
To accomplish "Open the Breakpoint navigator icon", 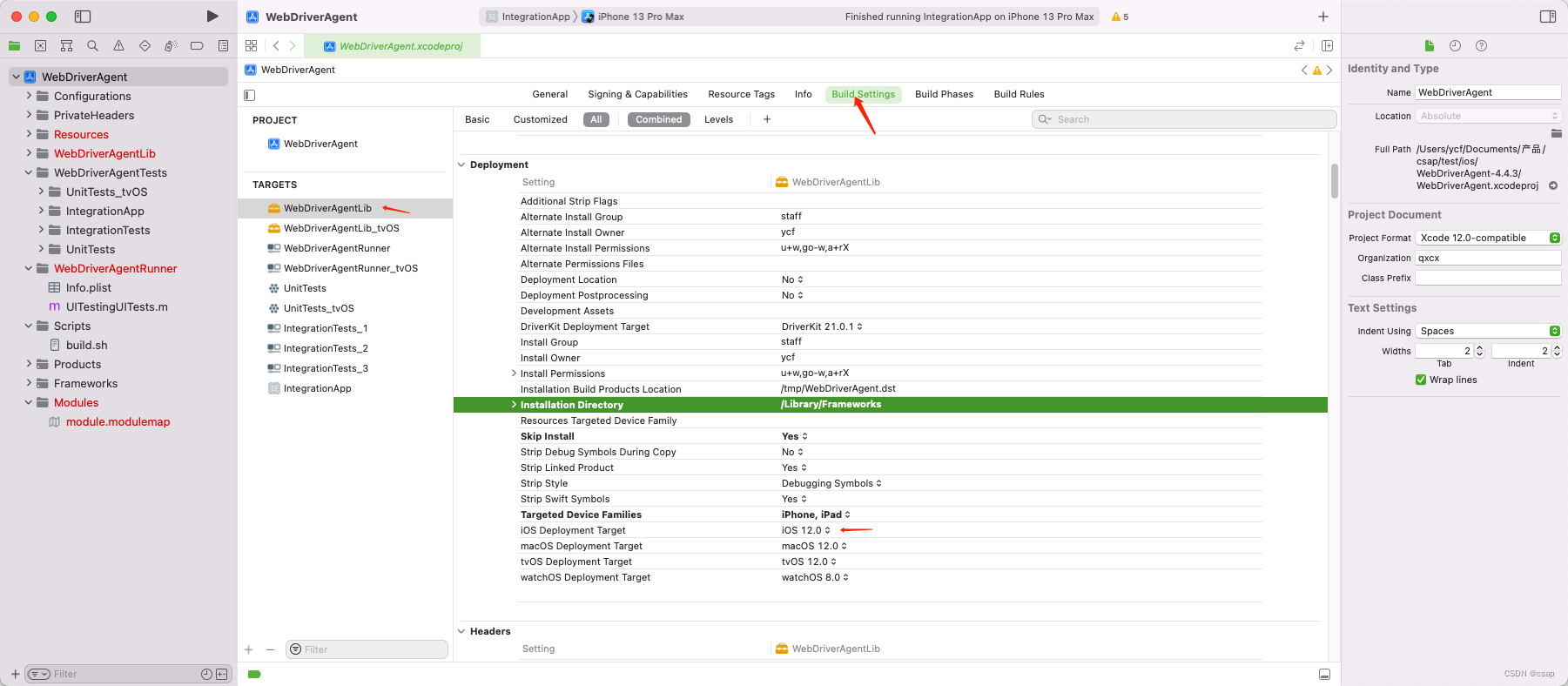I will click(x=197, y=45).
